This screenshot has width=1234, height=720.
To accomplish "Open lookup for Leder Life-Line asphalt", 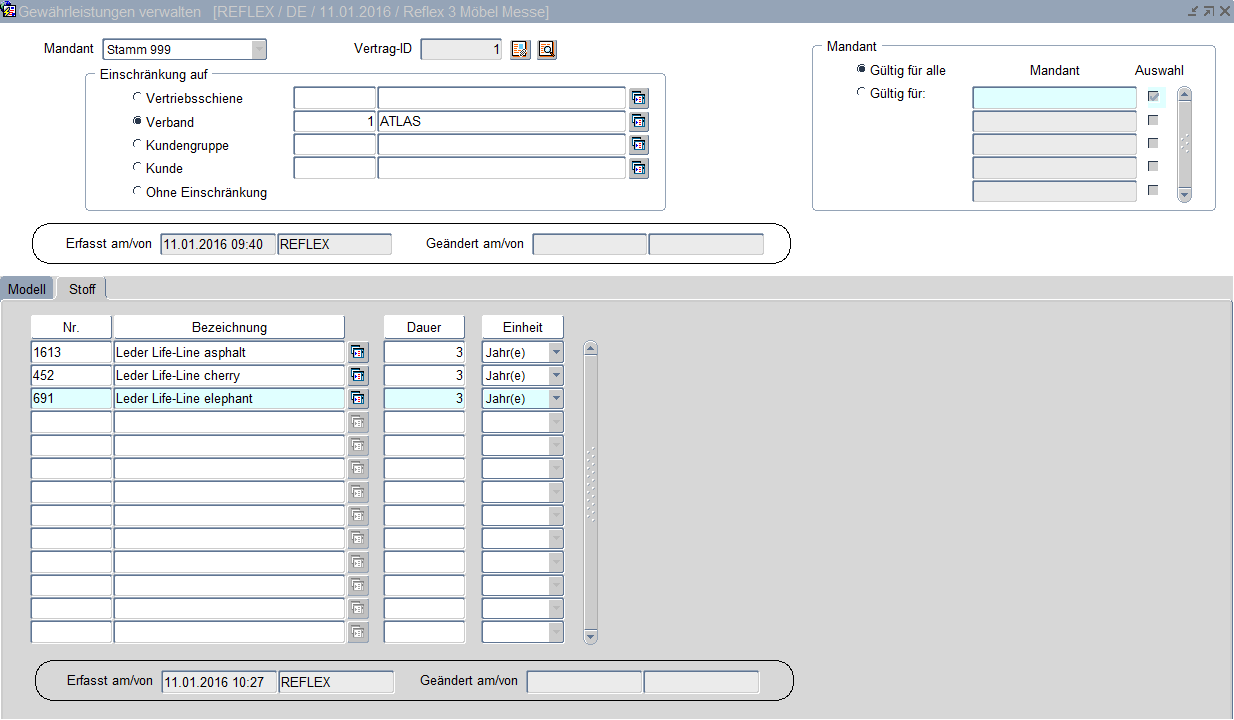I will click(358, 352).
